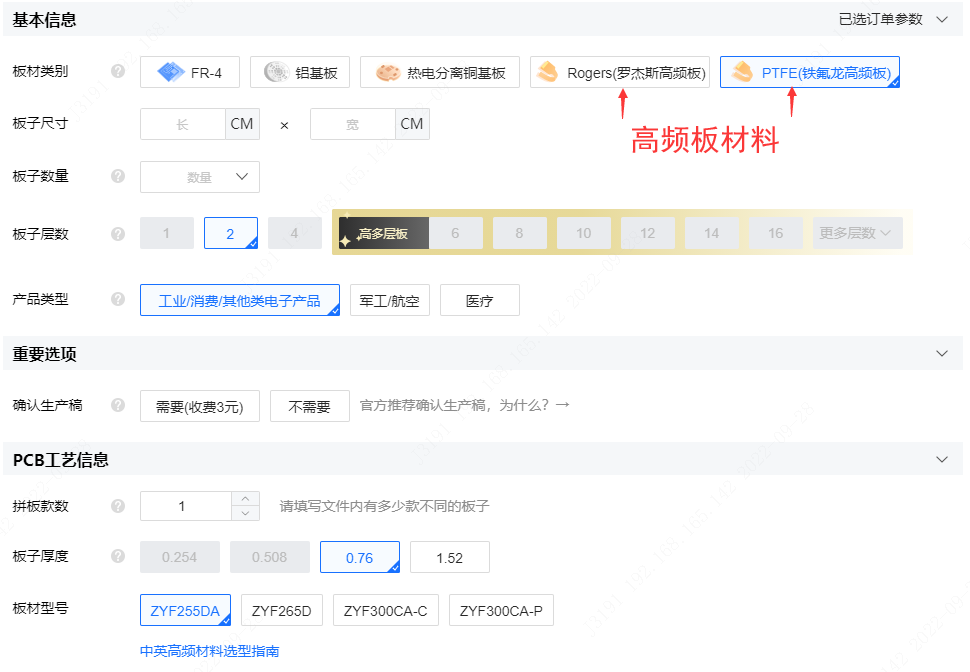This screenshot has height=672, width=970.
Task: Click the 板材型号 label
Action: pyautogui.click(x=40, y=608)
